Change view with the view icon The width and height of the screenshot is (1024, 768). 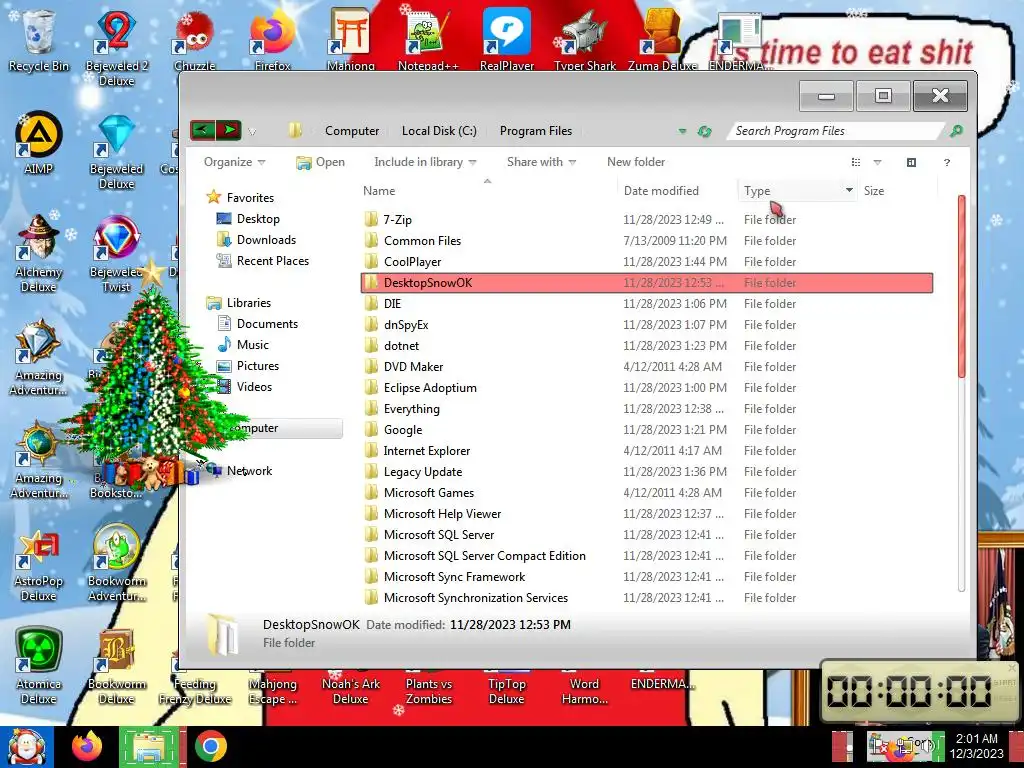pyautogui.click(x=856, y=162)
